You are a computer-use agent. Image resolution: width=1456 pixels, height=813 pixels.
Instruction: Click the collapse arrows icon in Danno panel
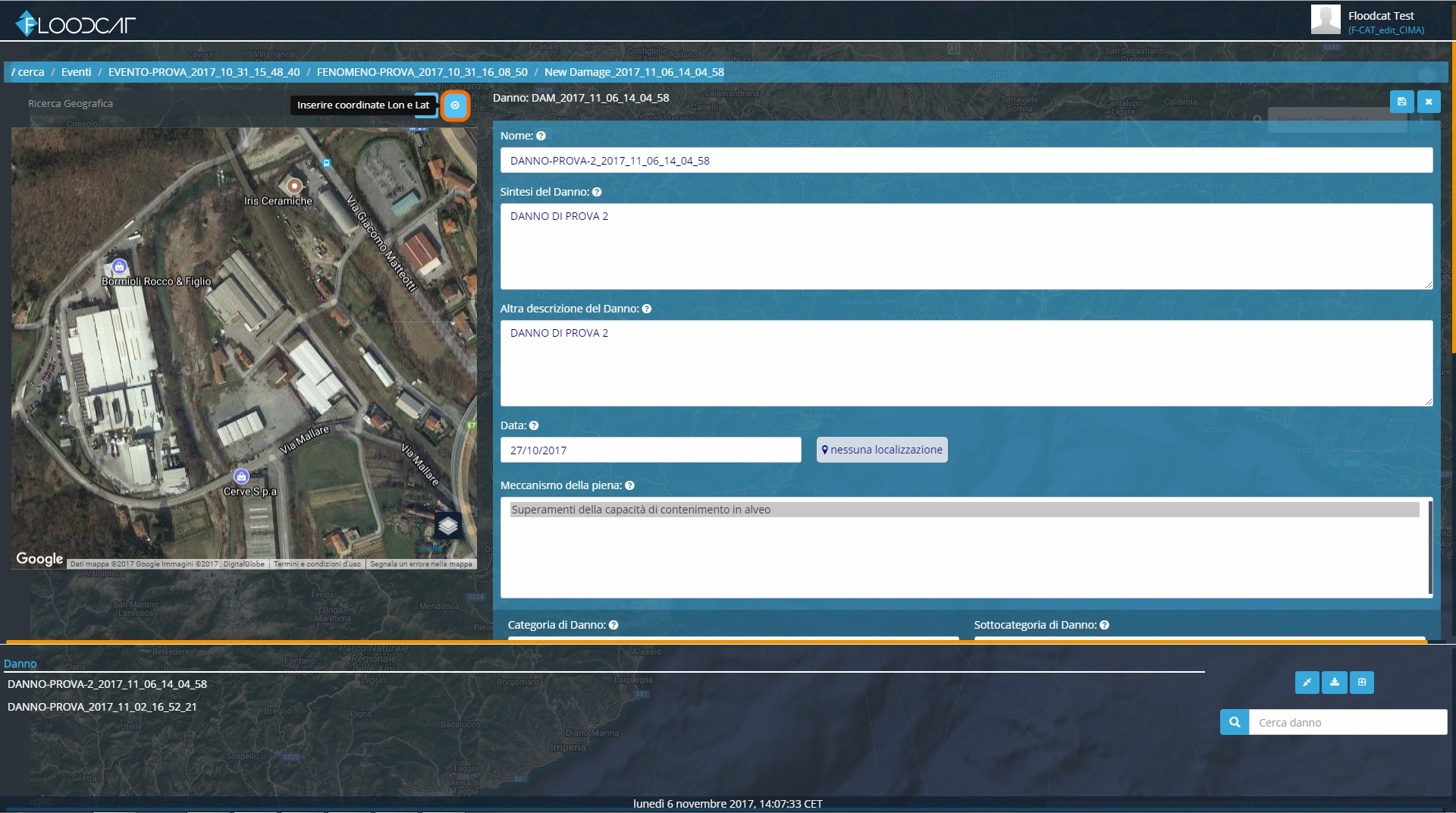[1307, 683]
